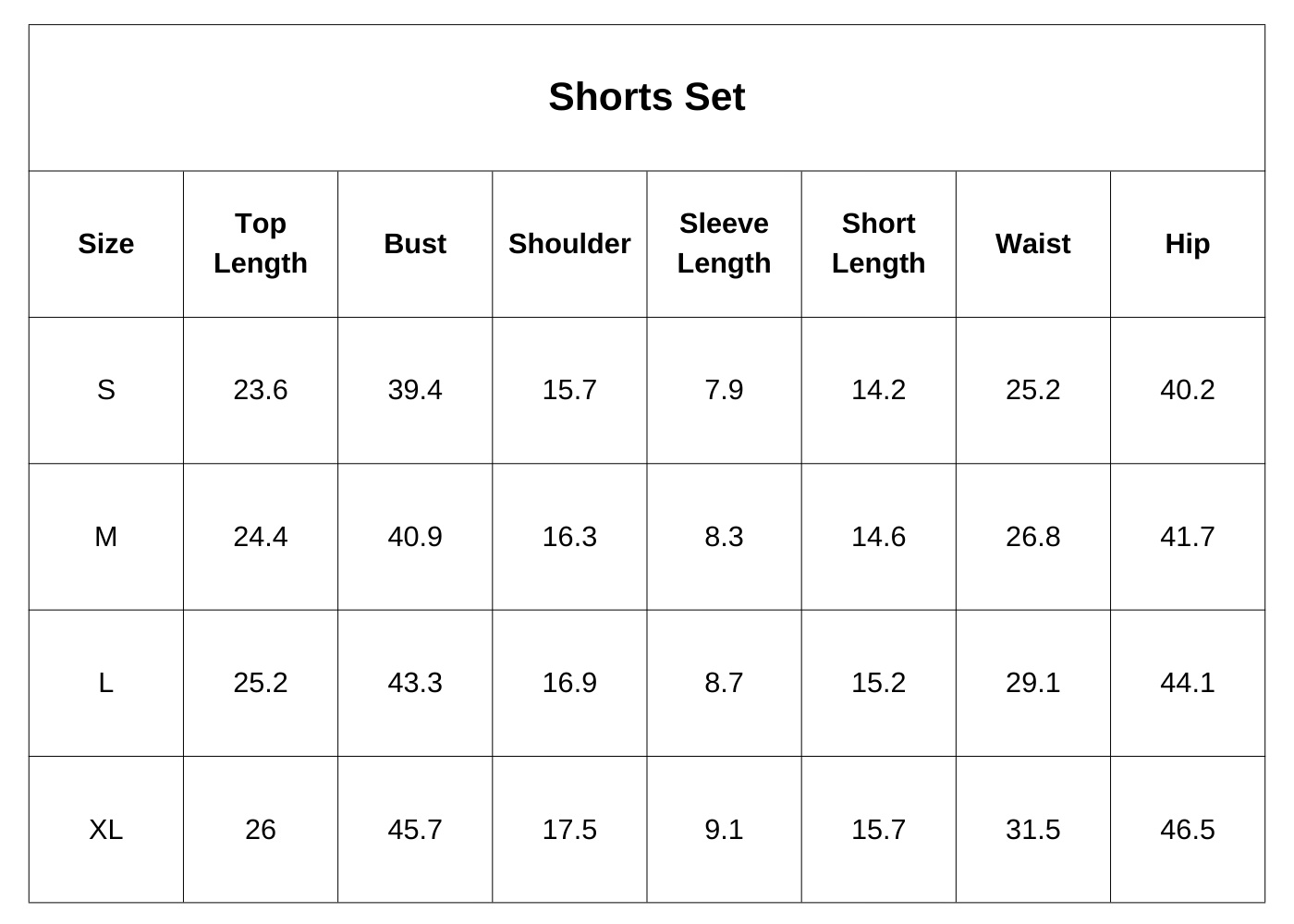Select sleeve length value 8.3
The width and height of the screenshot is (1294, 924).
pyautogui.click(x=724, y=537)
